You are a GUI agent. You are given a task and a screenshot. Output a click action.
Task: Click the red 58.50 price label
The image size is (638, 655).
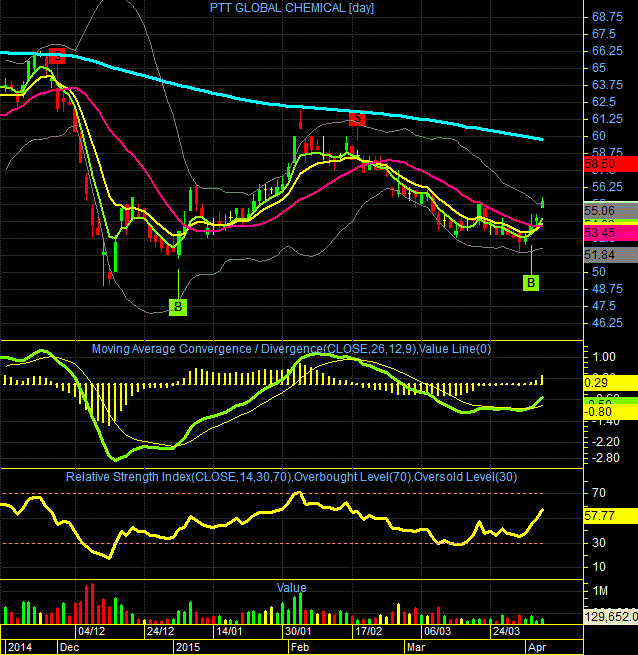611,164
